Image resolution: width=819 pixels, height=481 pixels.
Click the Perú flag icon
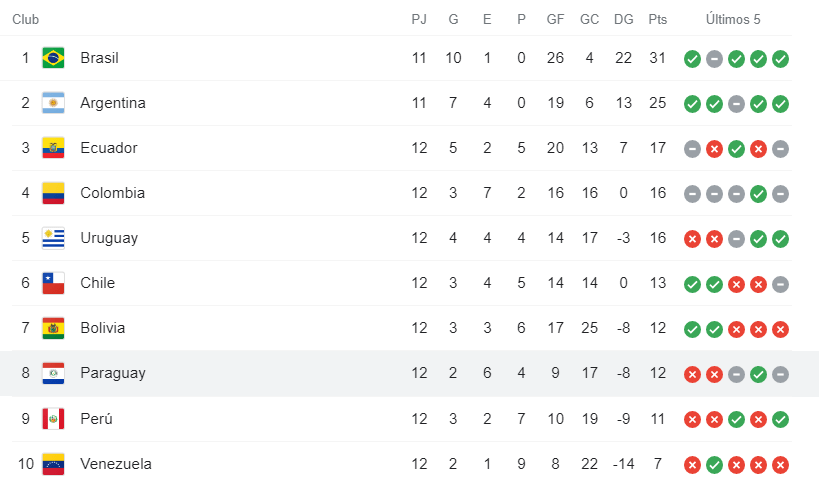[x=53, y=418]
